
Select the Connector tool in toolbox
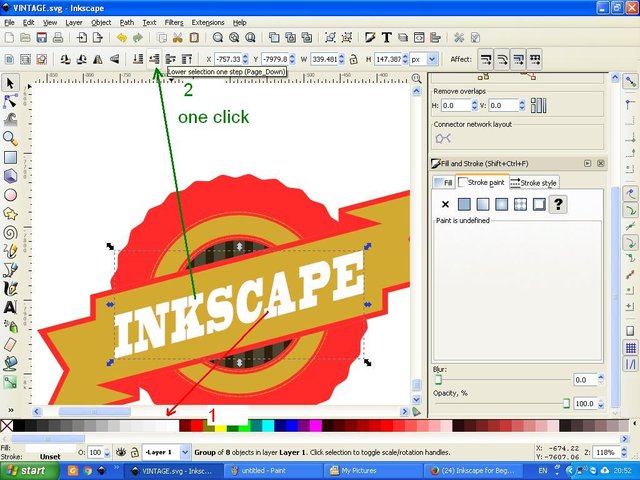10,382
